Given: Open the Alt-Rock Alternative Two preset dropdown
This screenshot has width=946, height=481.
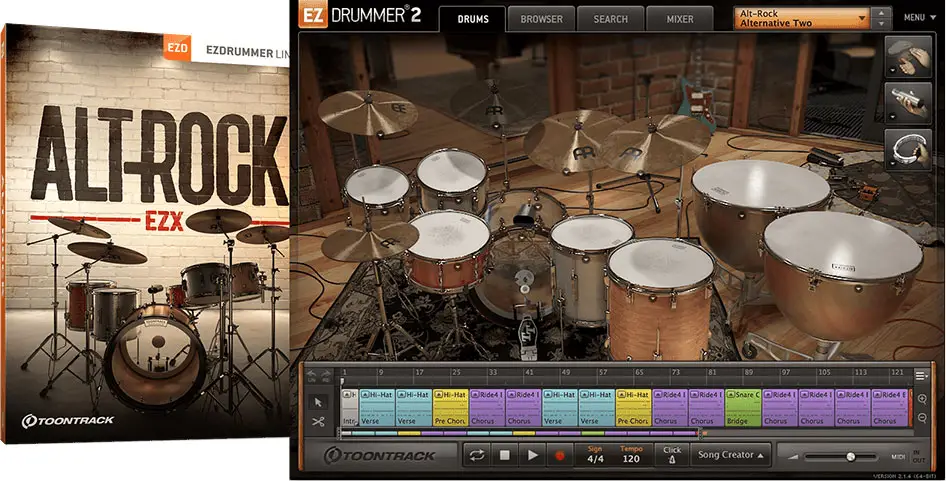Looking at the screenshot, I should [802, 18].
